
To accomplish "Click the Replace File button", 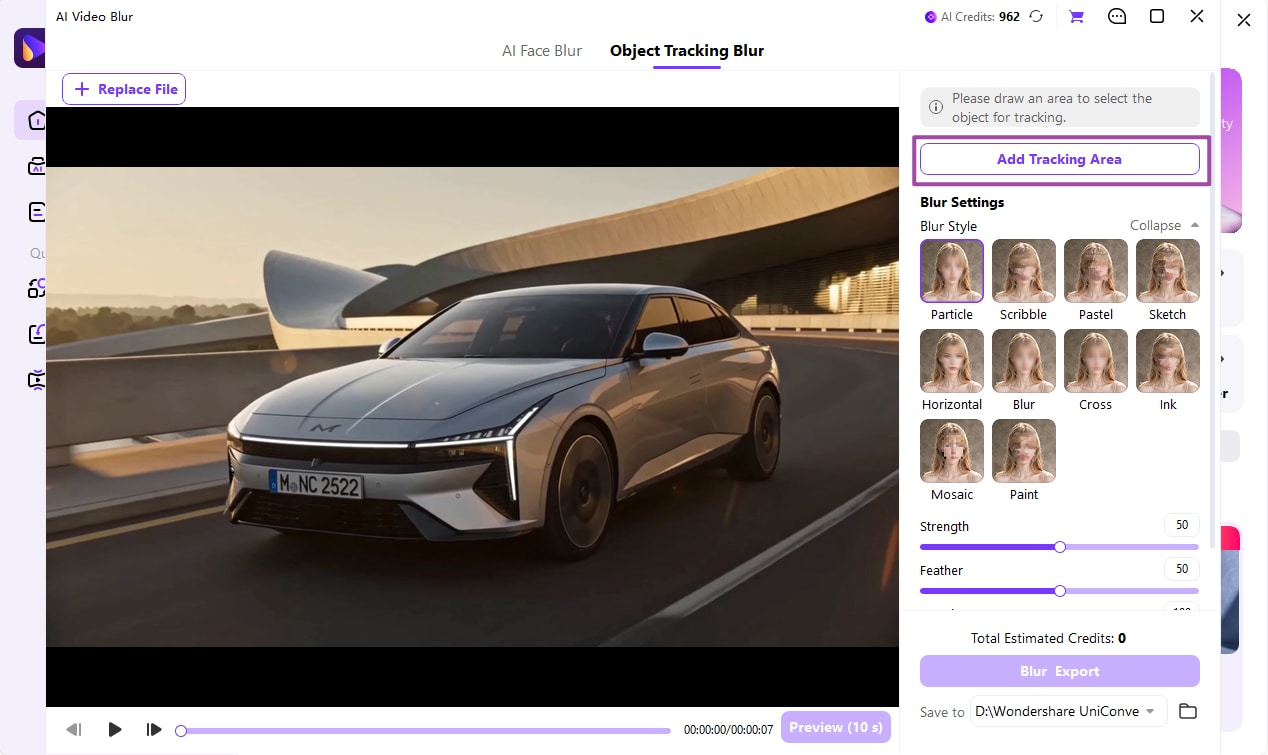I will [124, 89].
